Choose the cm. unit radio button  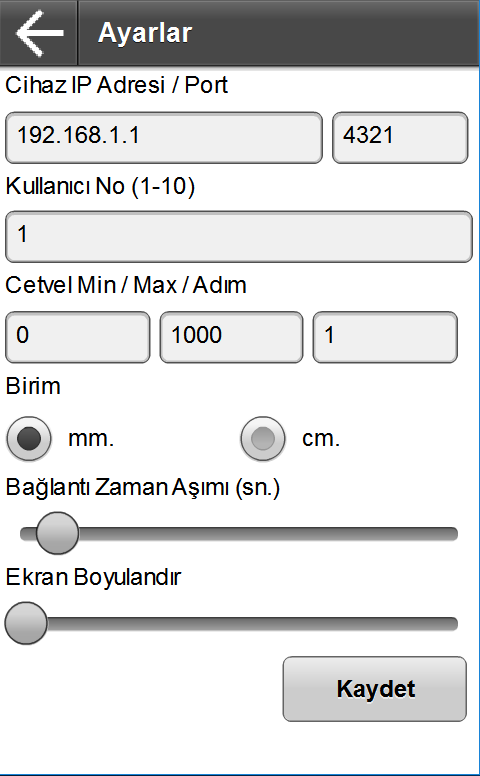pos(263,438)
